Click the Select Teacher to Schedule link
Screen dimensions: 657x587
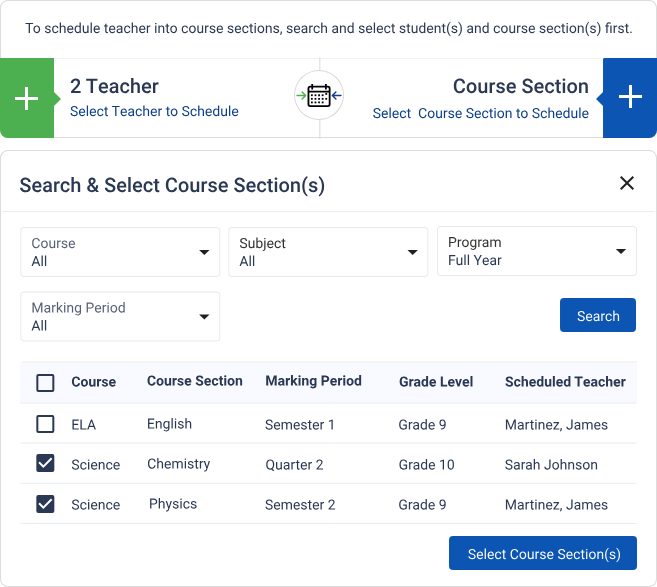pyautogui.click(x=154, y=111)
